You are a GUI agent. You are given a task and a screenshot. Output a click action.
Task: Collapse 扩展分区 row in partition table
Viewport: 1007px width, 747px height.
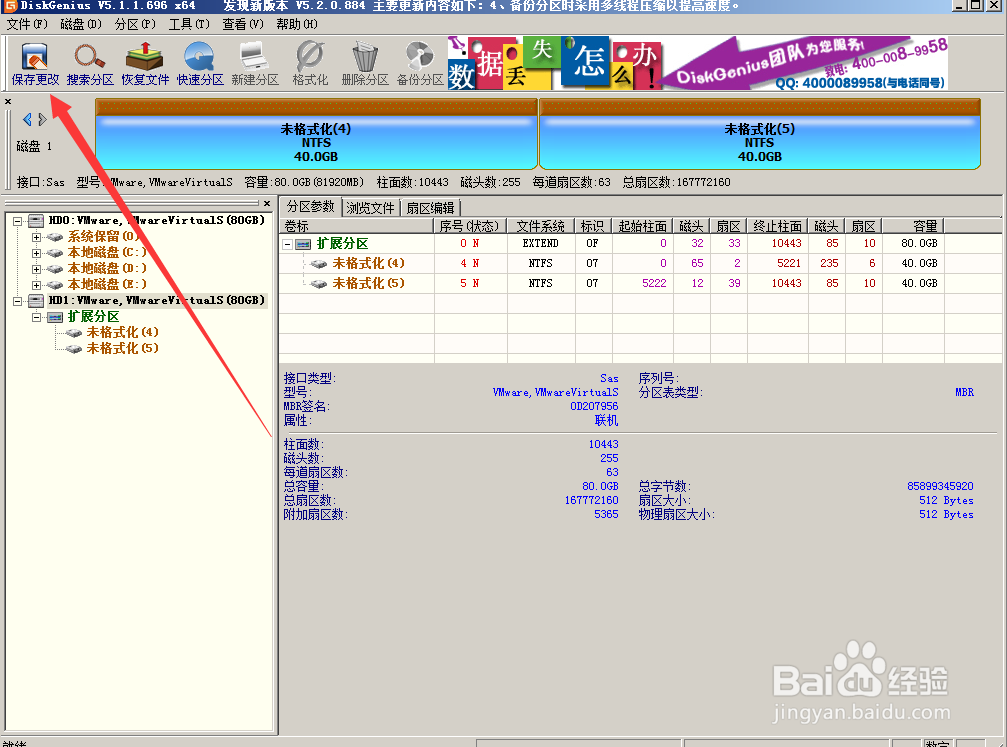[x=288, y=244]
